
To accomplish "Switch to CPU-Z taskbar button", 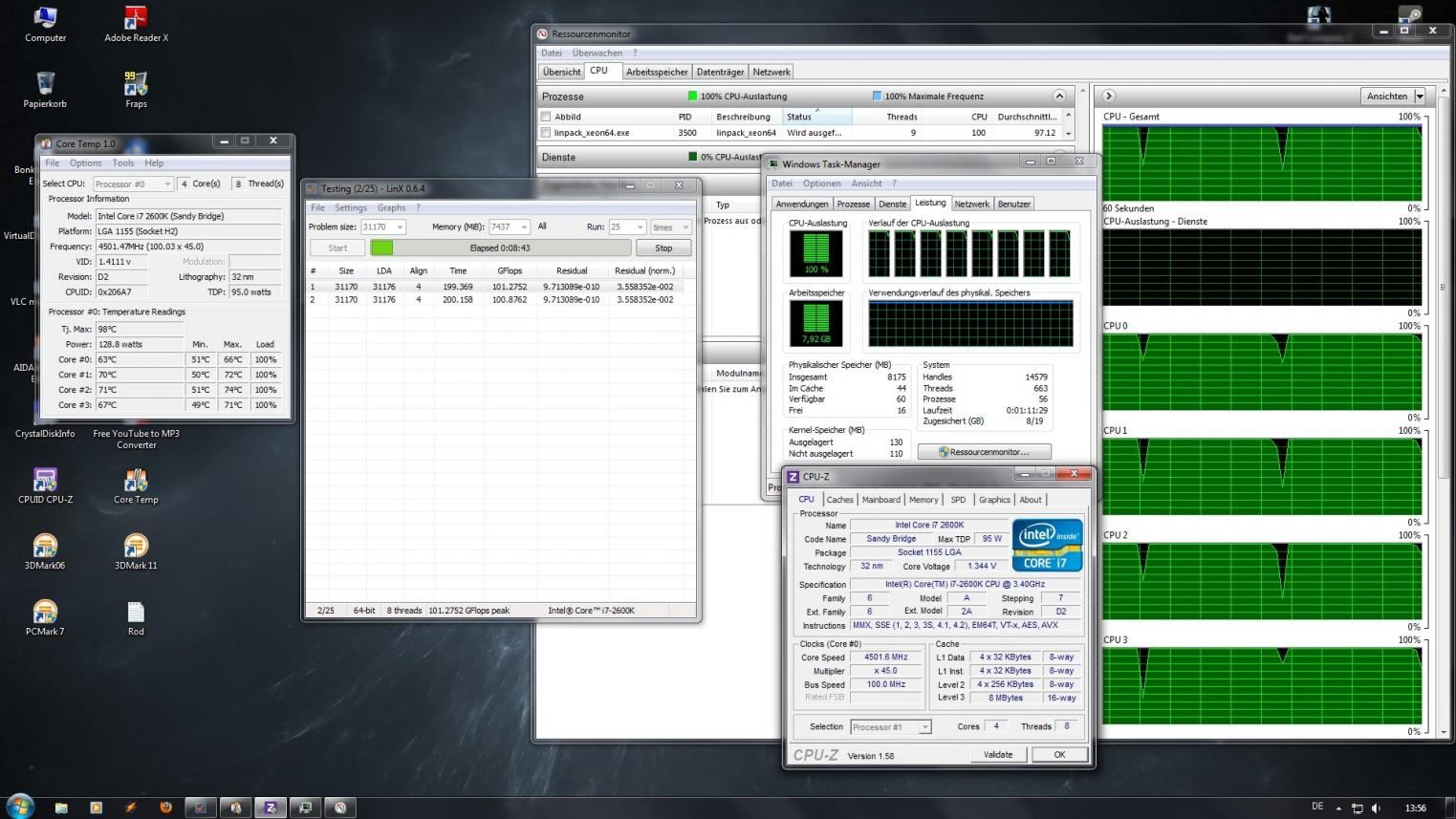I will tap(271, 808).
